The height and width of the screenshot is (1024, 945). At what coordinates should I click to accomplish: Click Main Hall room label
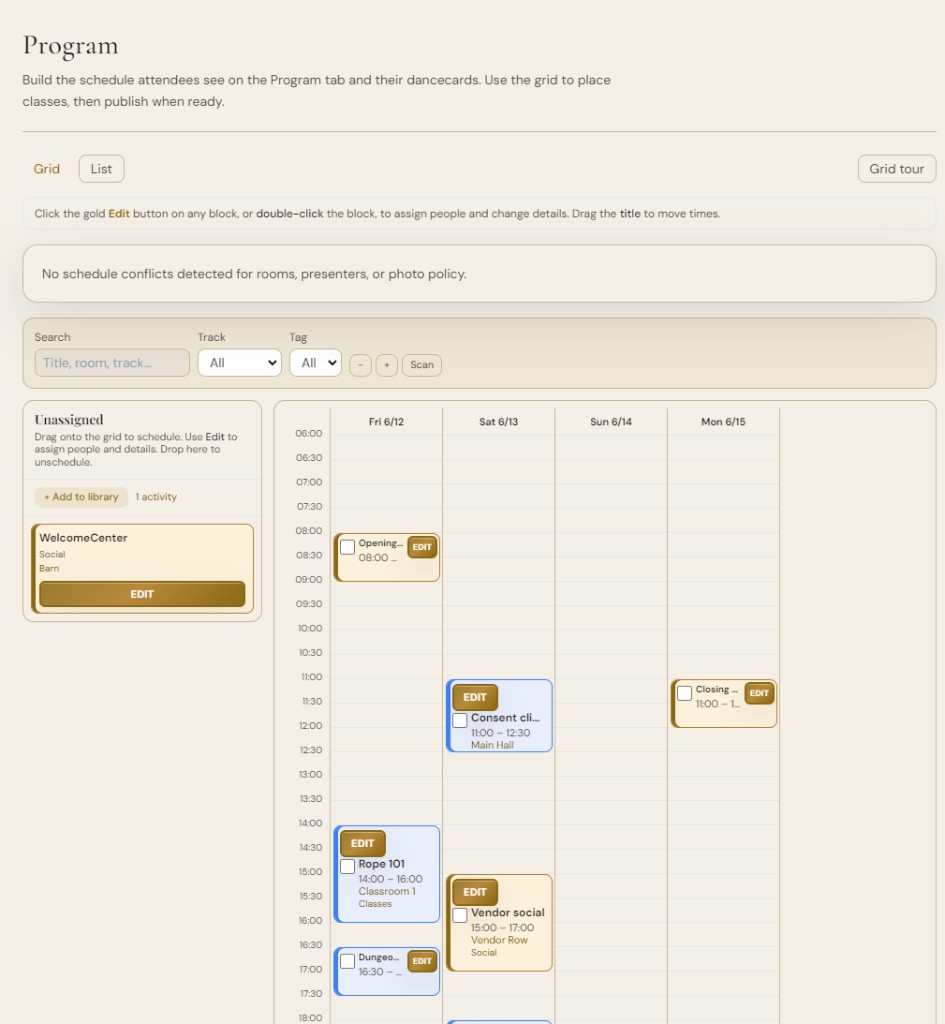[x=492, y=745]
